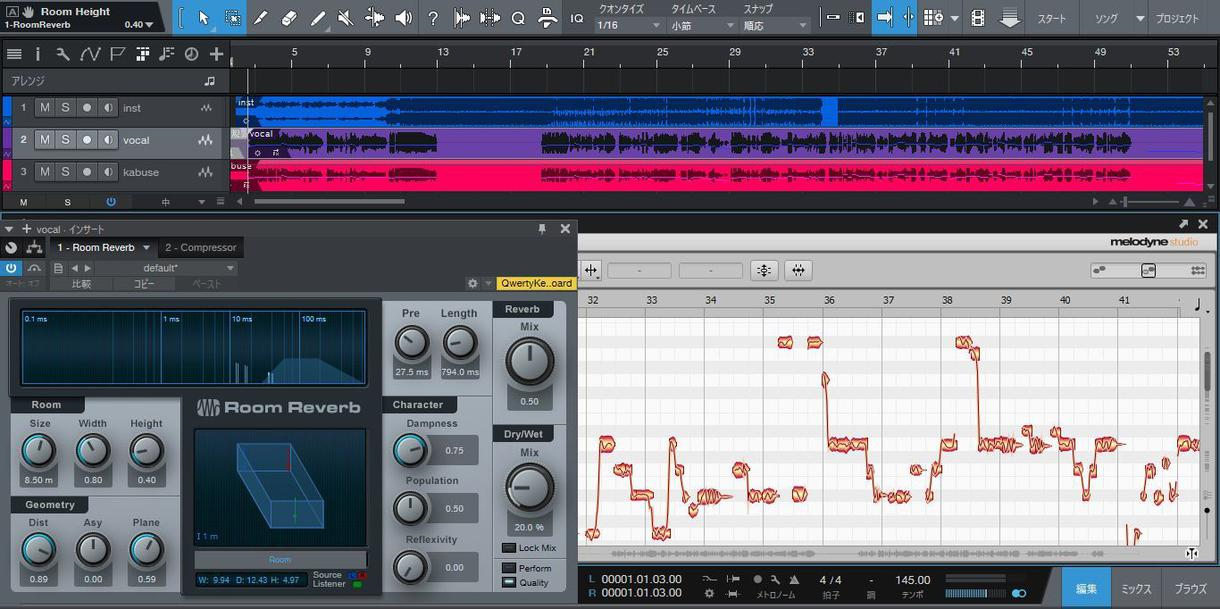Open the tempo track clock icon
Screen dimensions: 1220x609
(x=191, y=54)
